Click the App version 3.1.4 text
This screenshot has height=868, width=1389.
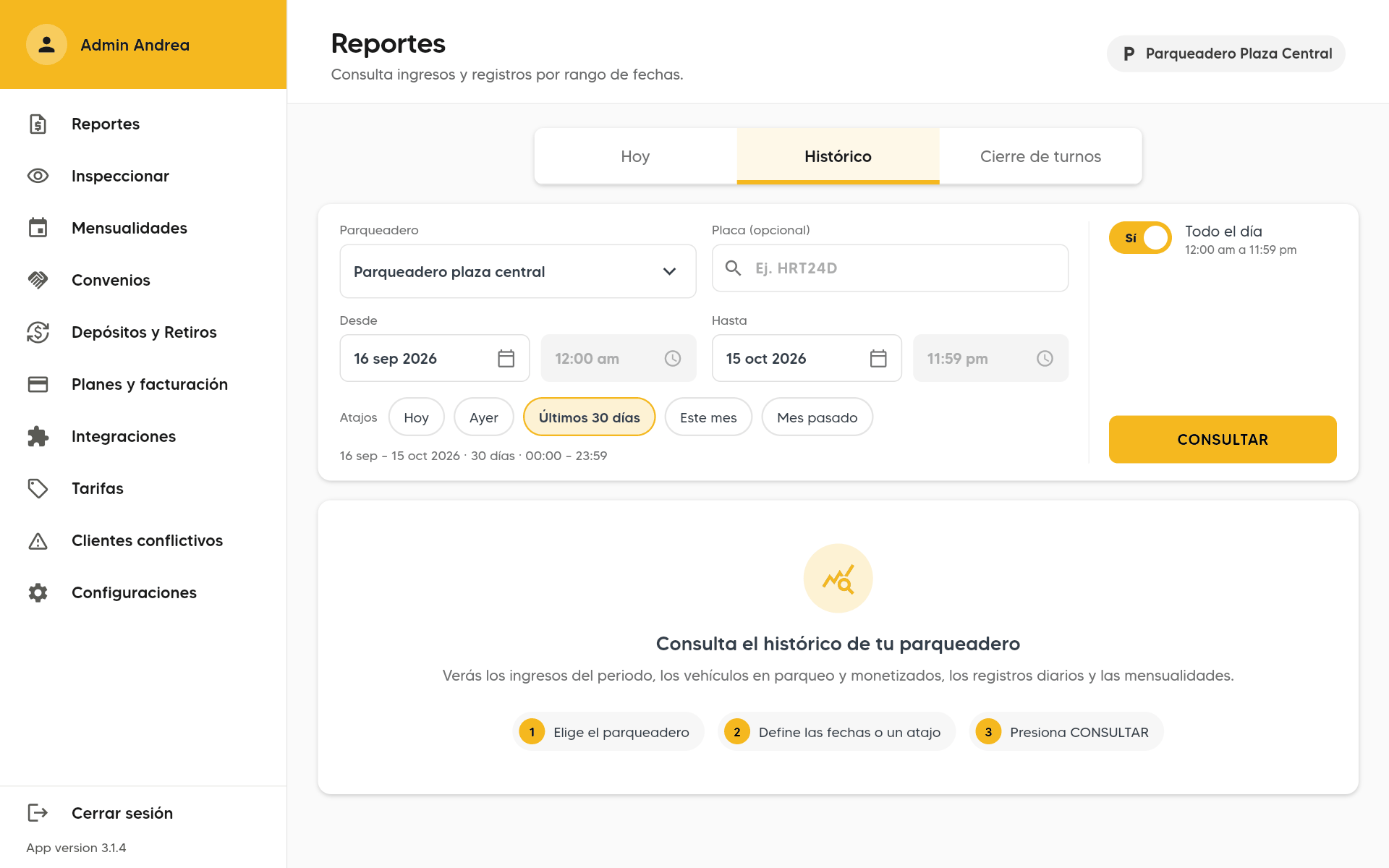click(76, 848)
